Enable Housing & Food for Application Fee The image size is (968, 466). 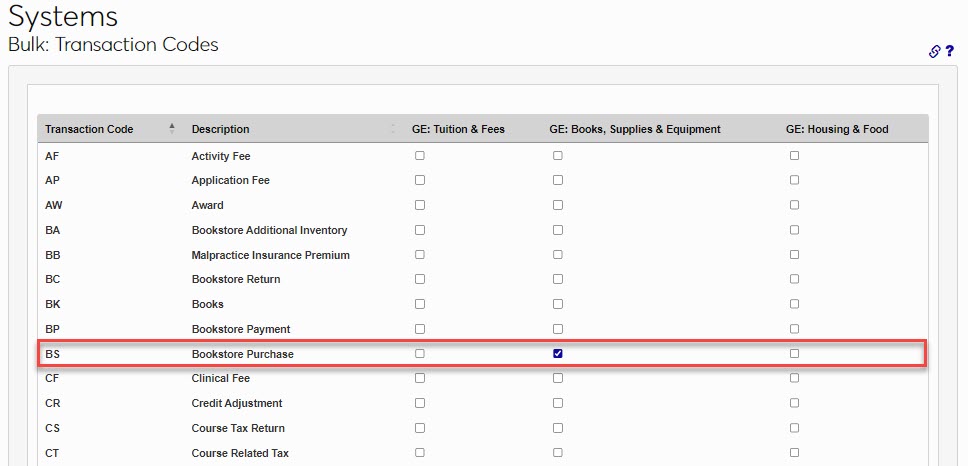794,181
